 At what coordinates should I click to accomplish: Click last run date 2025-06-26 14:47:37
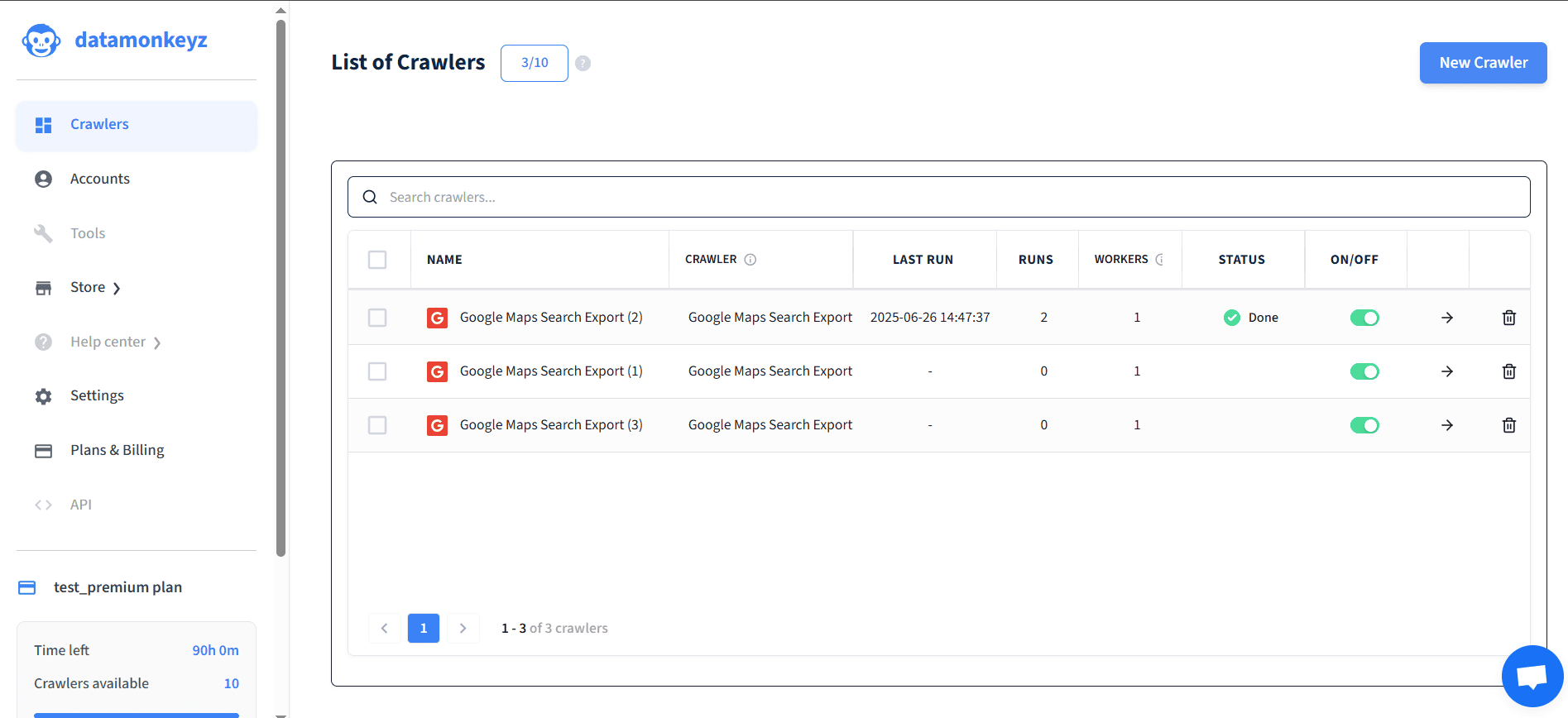point(930,318)
